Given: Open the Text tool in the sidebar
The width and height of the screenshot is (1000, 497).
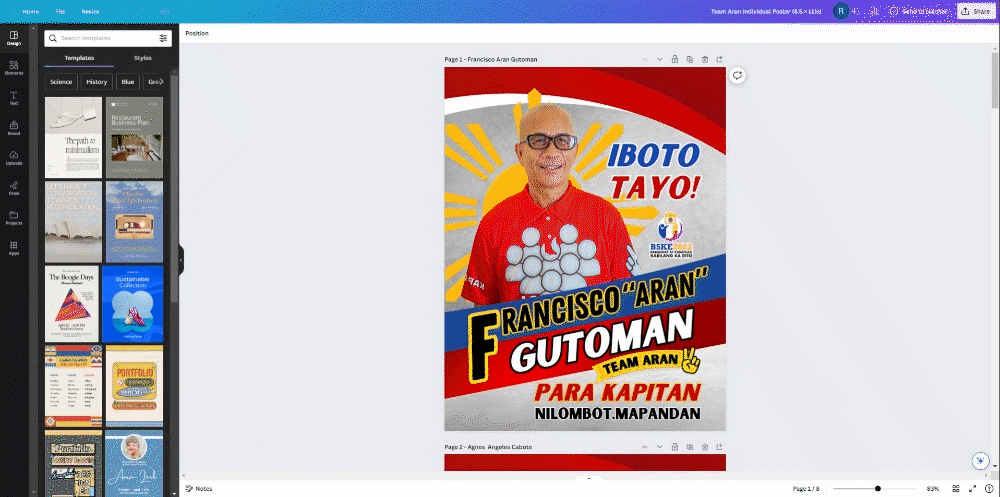Looking at the screenshot, I should (14, 98).
